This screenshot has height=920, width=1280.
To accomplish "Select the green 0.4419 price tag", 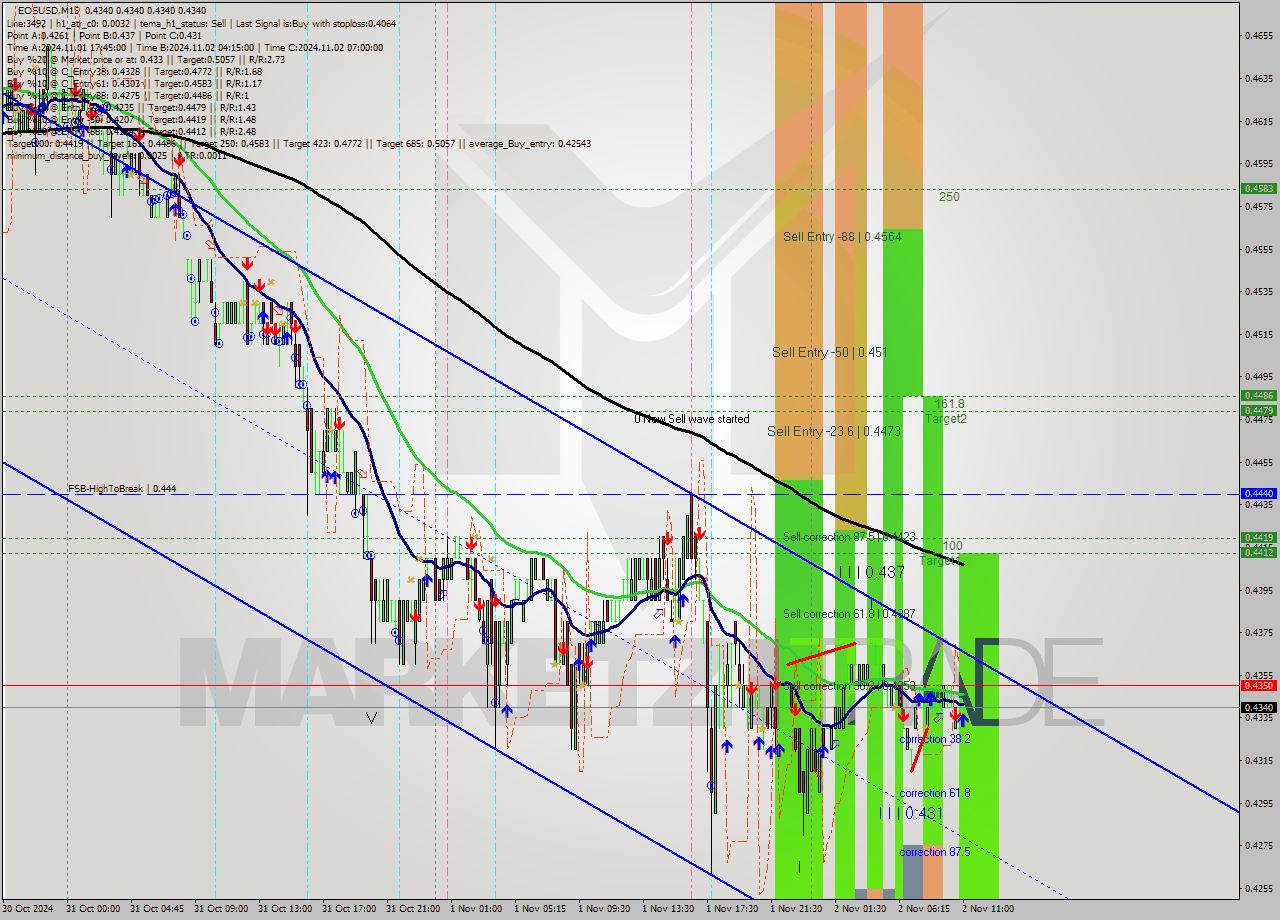I will click(x=1257, y=537).
